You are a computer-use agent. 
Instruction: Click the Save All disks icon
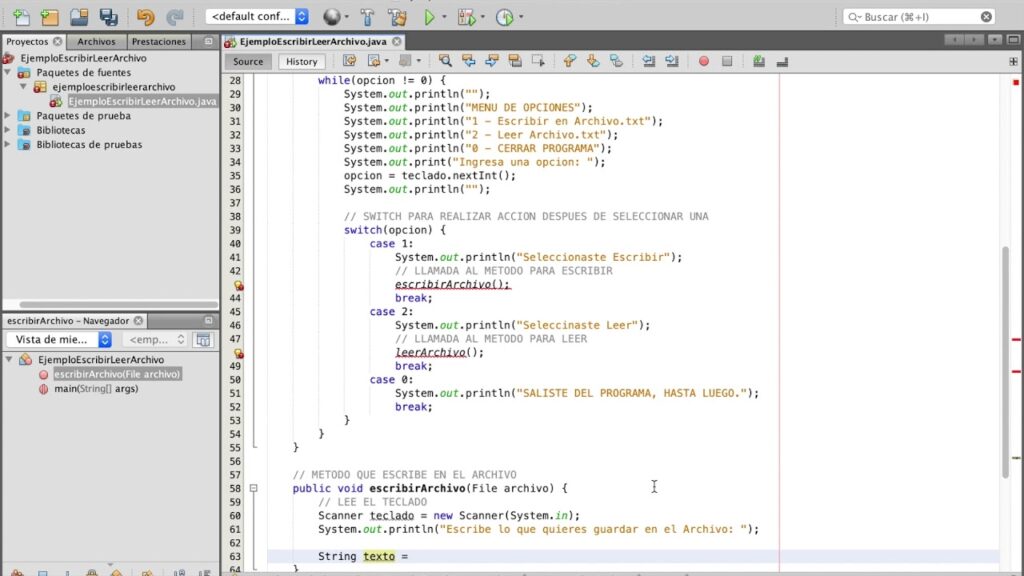pos(108,17)
